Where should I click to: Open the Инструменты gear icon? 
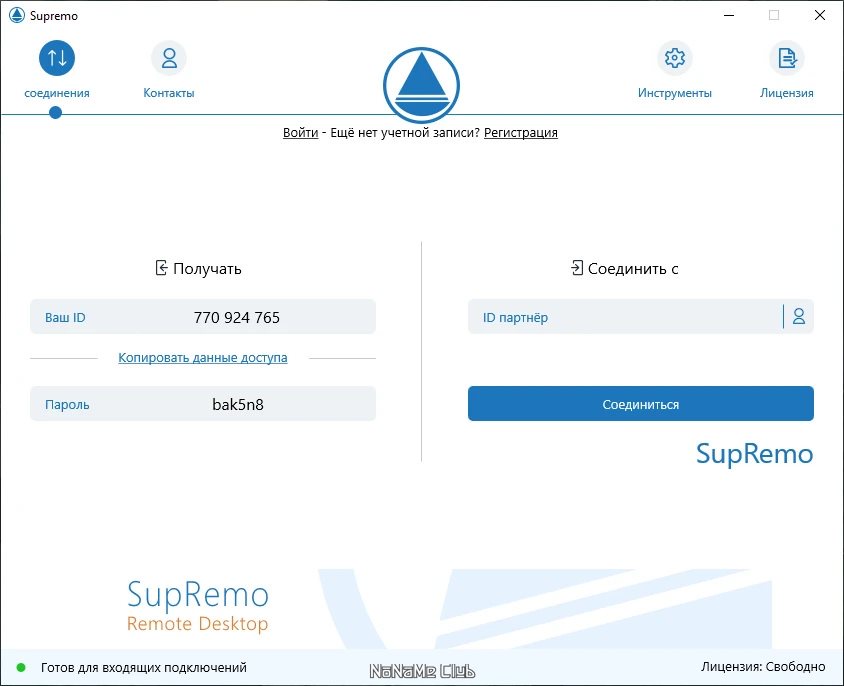tap(674, 58)
